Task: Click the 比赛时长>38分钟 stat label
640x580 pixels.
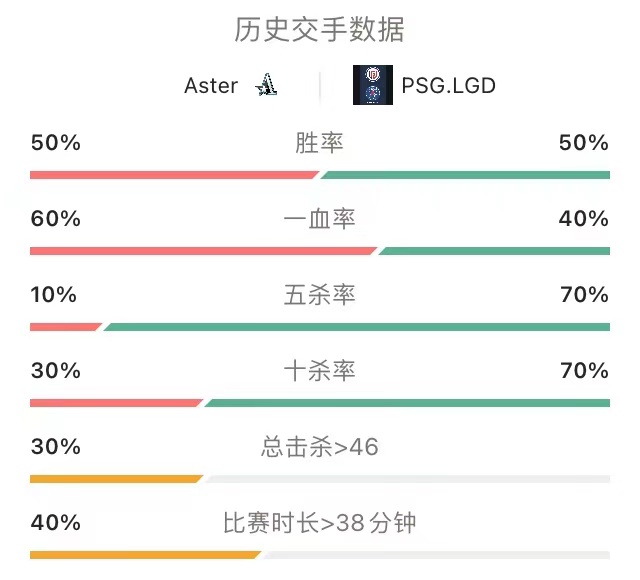Action: [319, 523]
